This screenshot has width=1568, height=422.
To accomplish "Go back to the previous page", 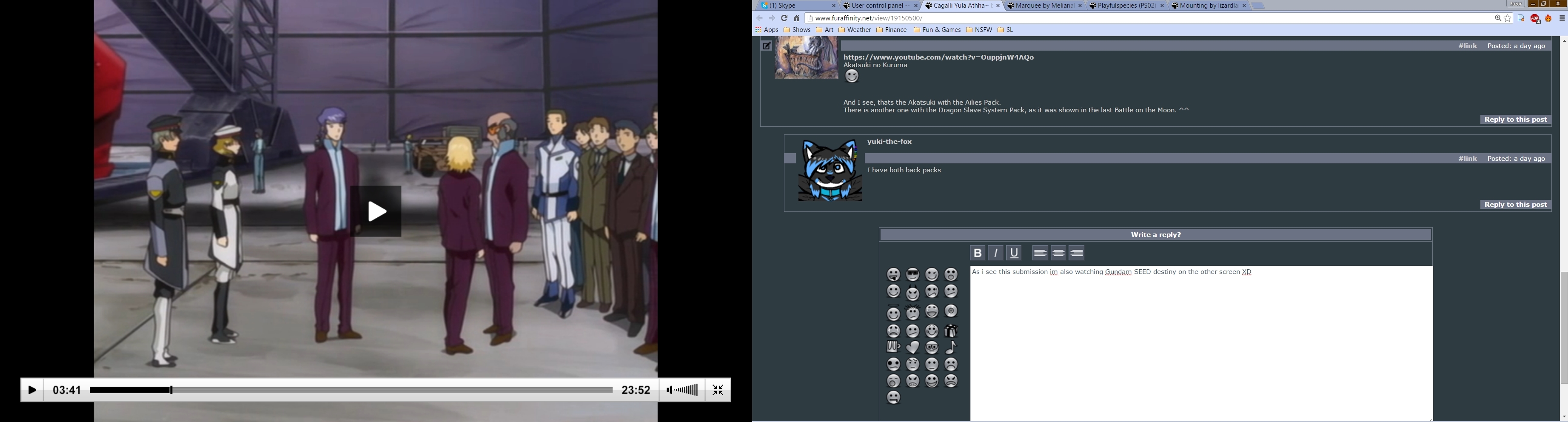I will click(x=760, y=18).
